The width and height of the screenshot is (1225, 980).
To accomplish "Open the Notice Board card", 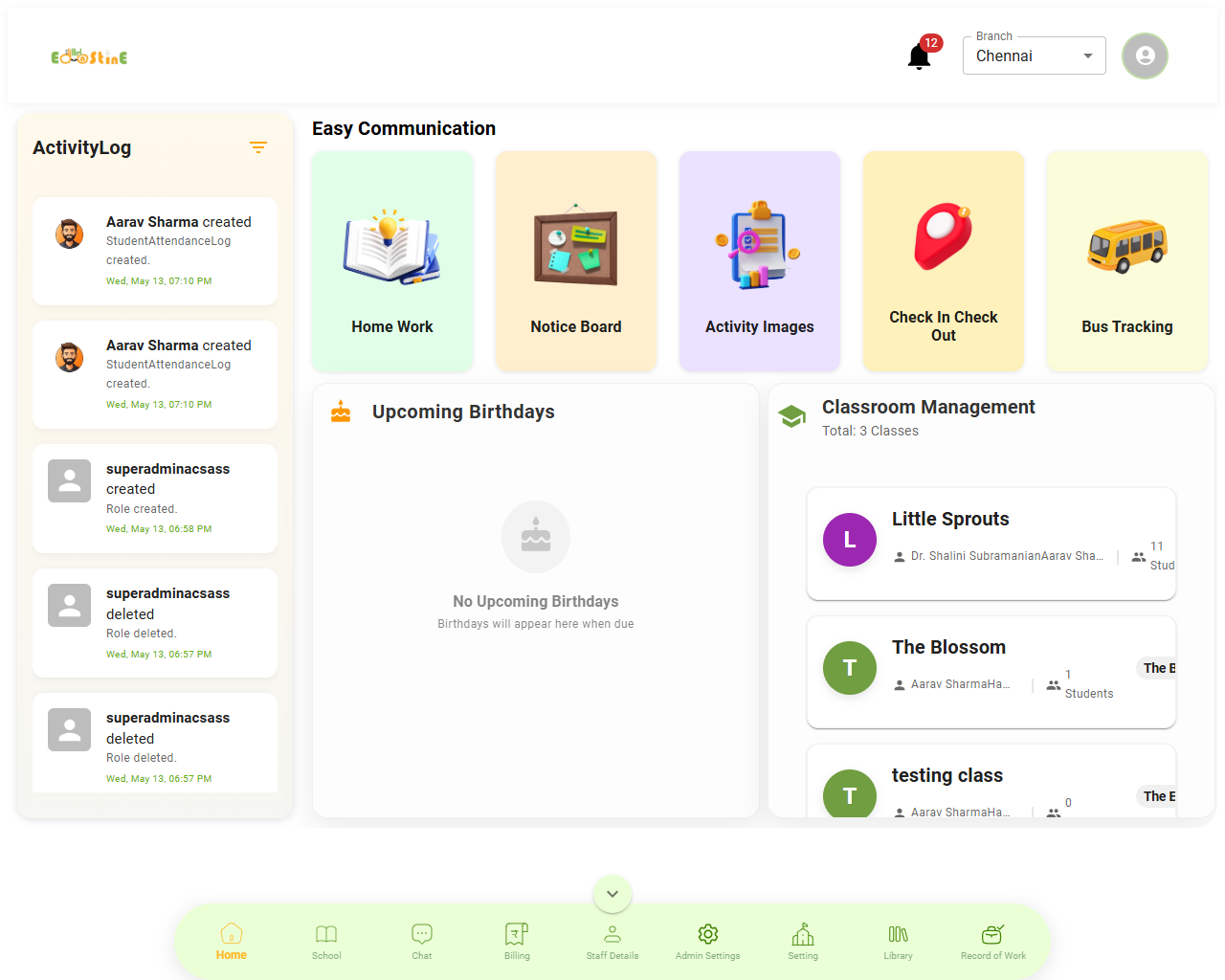I will click(x=576, y=260).
